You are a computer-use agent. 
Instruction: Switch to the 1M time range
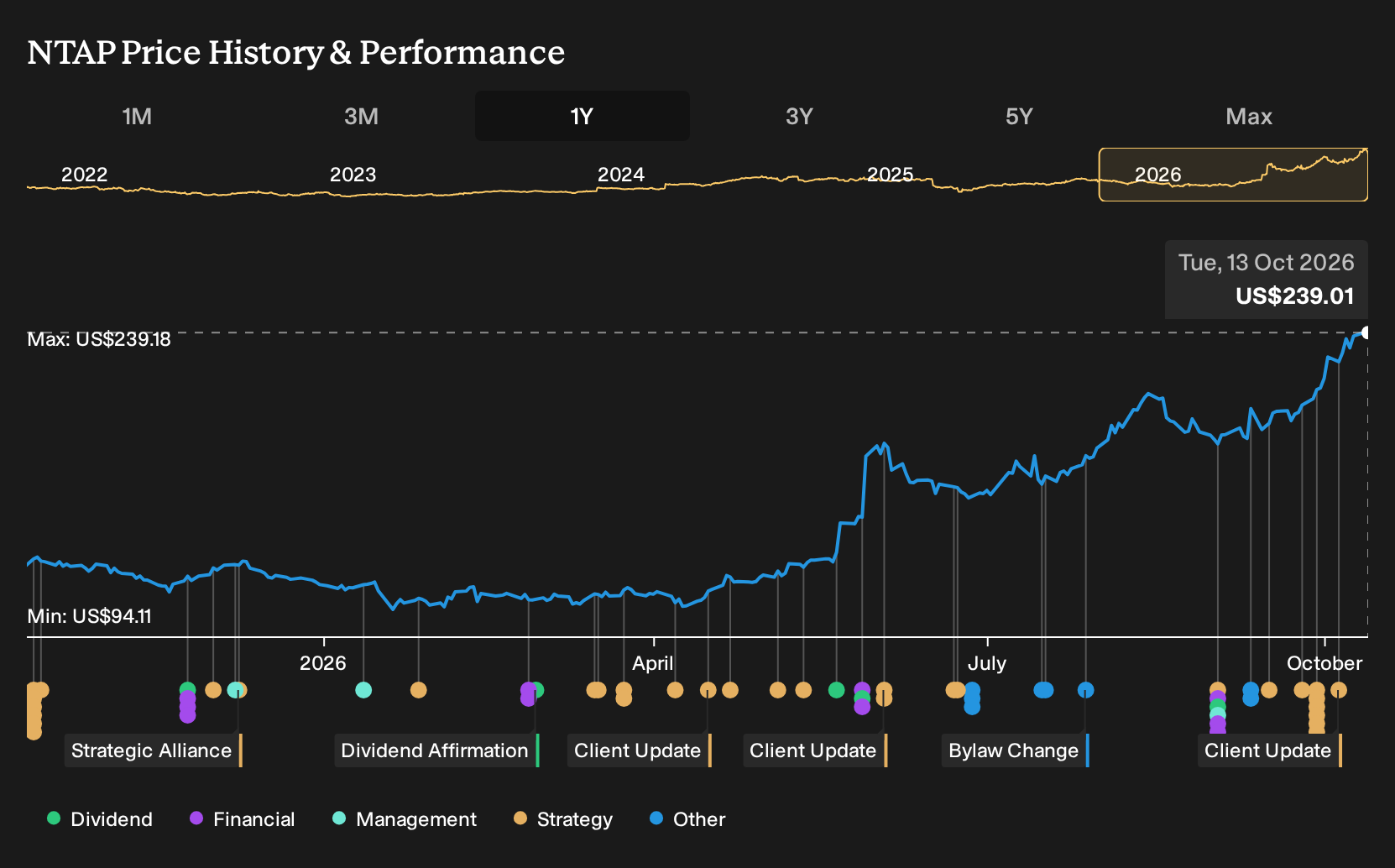coord(137,116)
